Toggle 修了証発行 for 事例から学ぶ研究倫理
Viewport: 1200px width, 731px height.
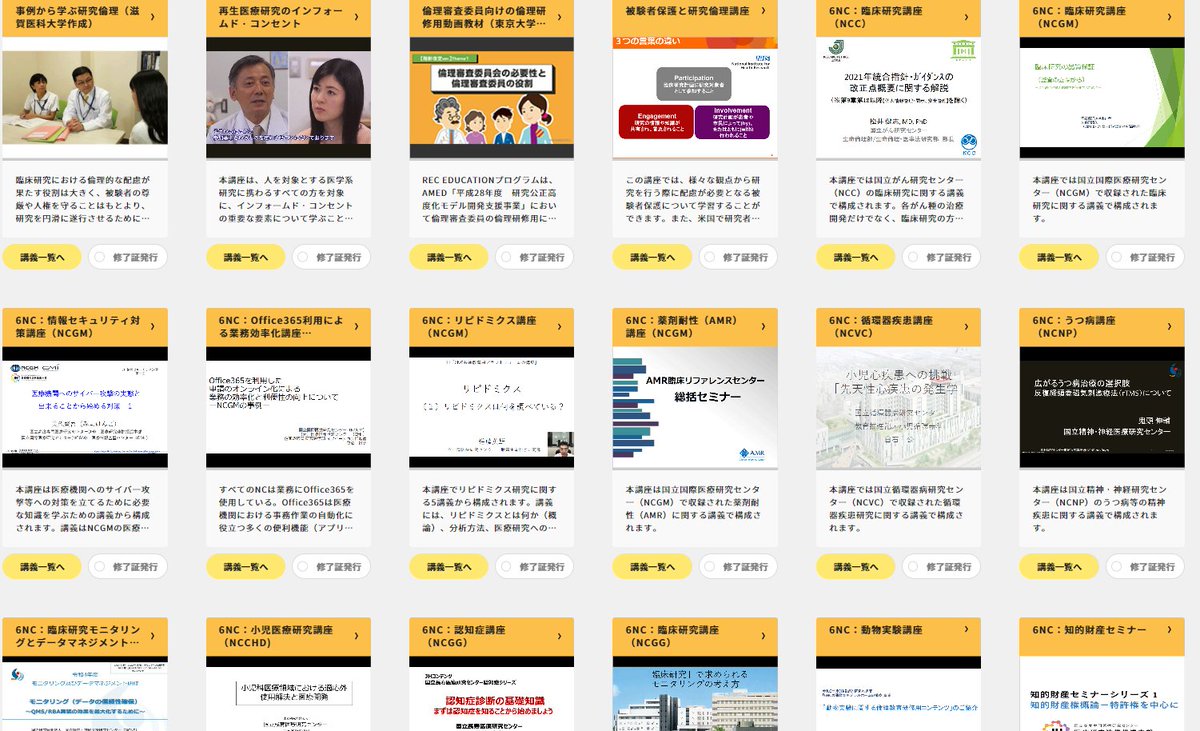click(x=127, y=257)
